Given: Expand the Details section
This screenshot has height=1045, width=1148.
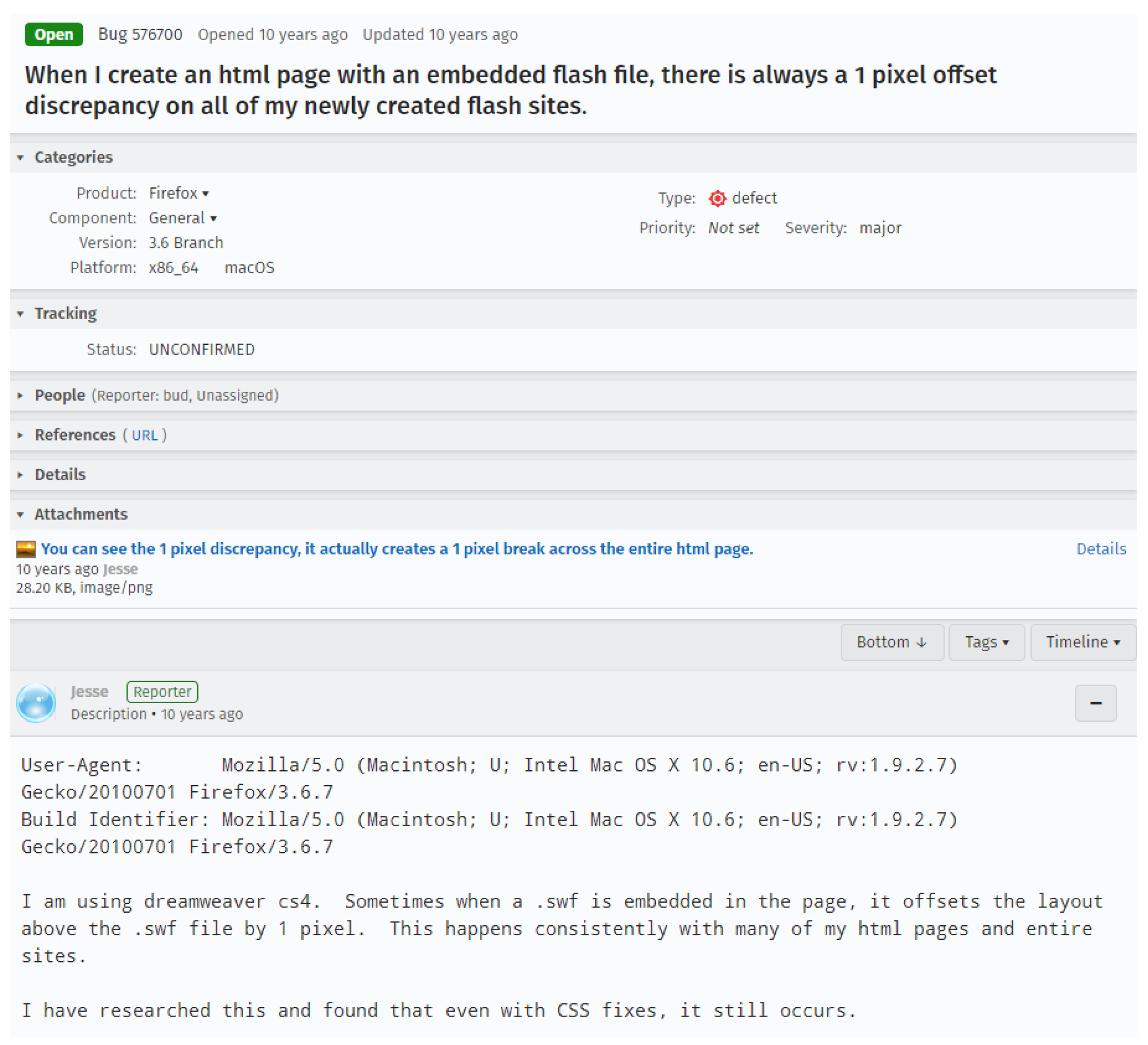Looking at the screenshot, I should tap(60, 475).
